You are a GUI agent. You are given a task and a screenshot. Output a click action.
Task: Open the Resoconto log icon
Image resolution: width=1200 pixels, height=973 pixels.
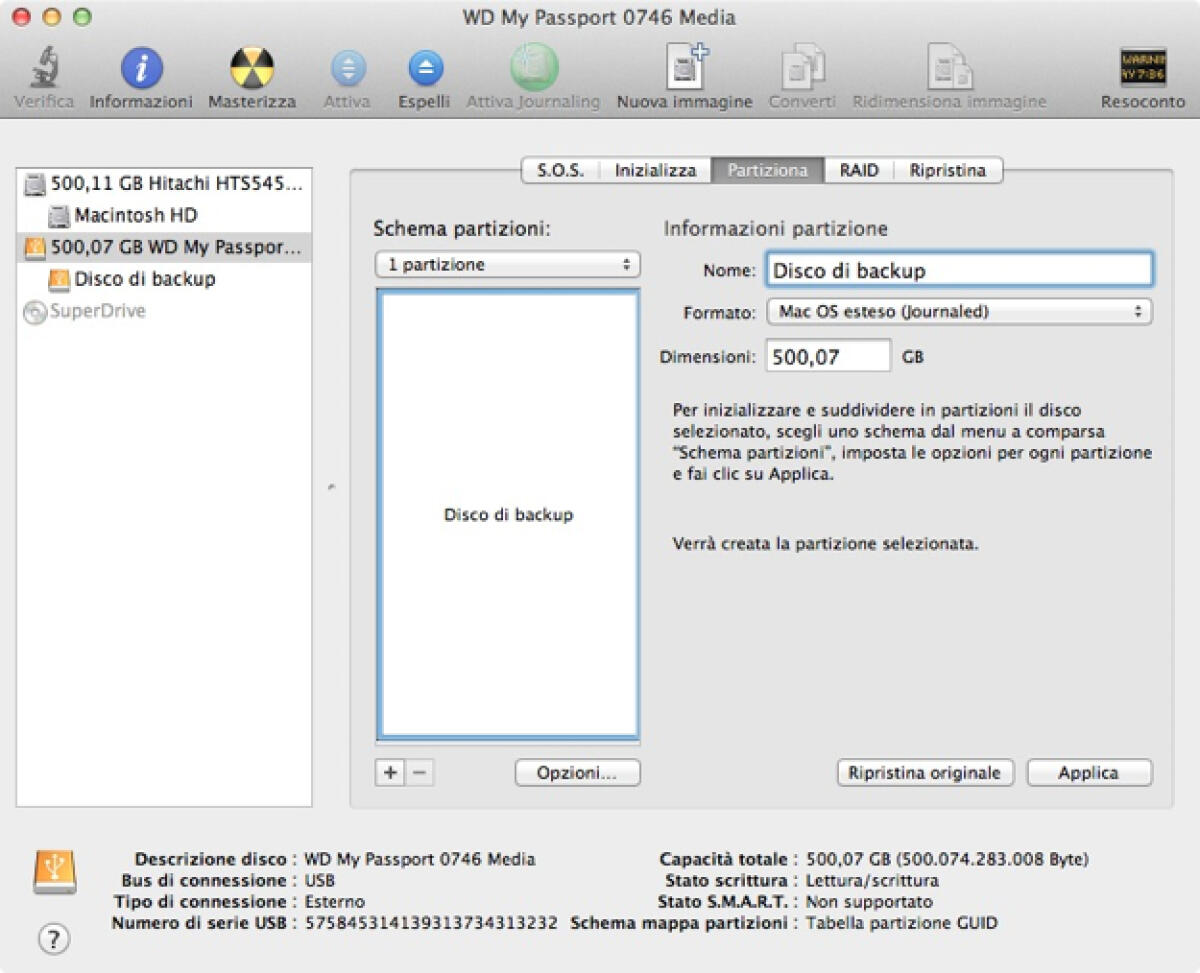point(1143,68)
